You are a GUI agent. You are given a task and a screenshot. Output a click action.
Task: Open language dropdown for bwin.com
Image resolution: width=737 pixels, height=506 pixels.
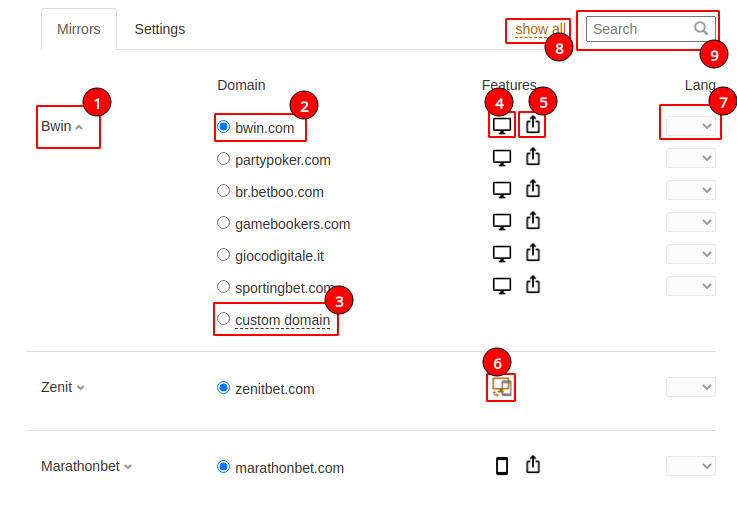pos(690,126)
